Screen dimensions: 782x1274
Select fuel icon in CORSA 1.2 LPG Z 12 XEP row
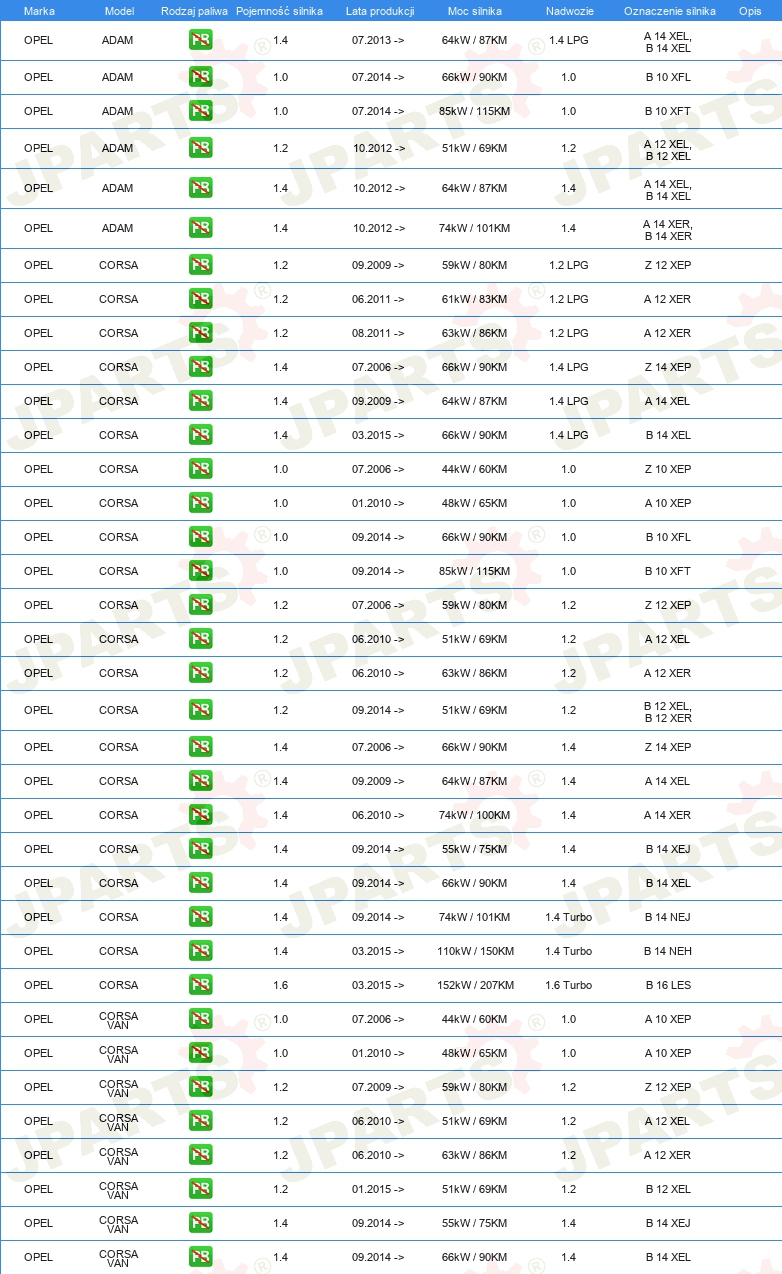[200, 265]
